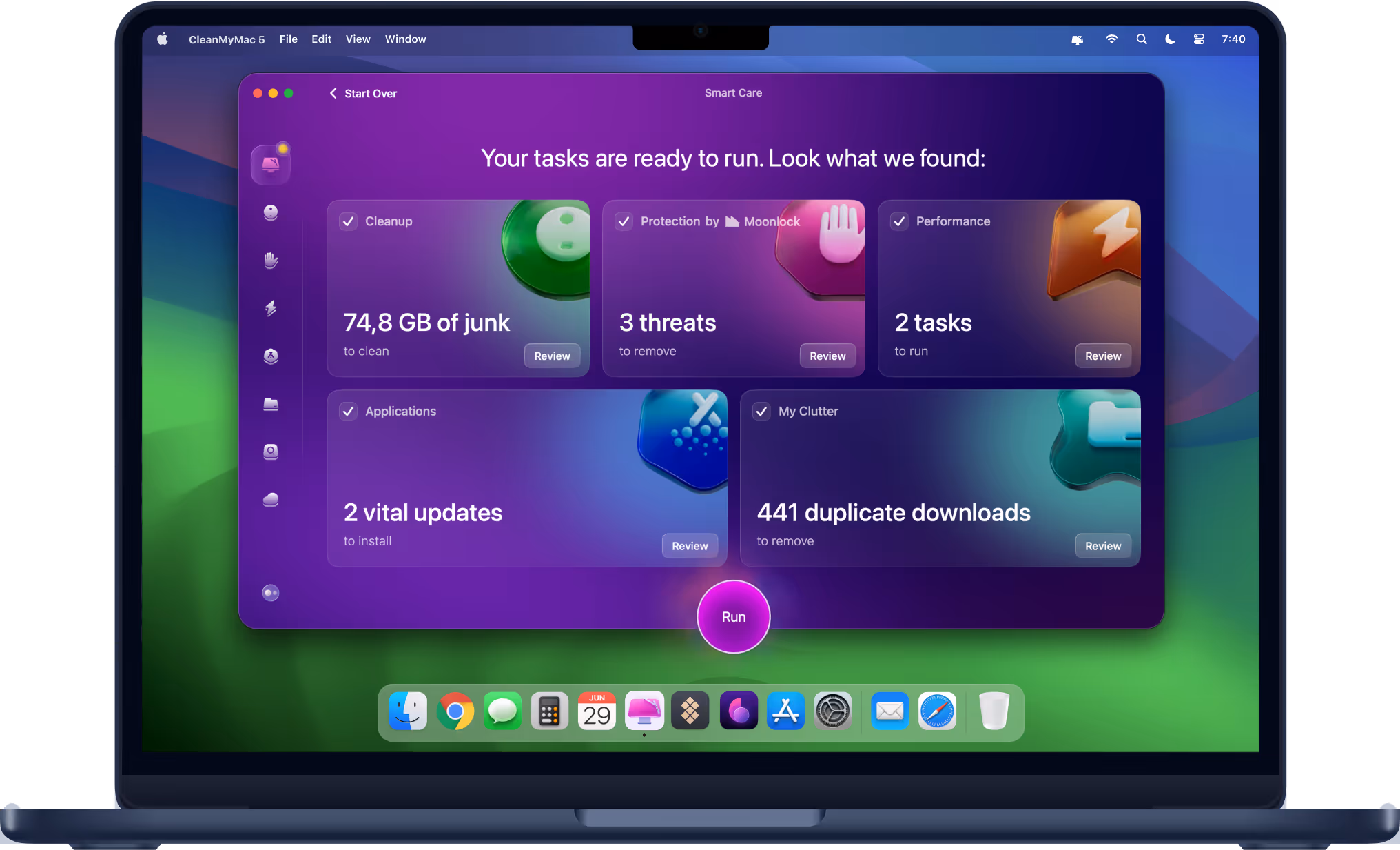The width and height of the screenshot is (1400, 850).
Task: Select Protection hand icon in sidebar
Action: point(271,260)
